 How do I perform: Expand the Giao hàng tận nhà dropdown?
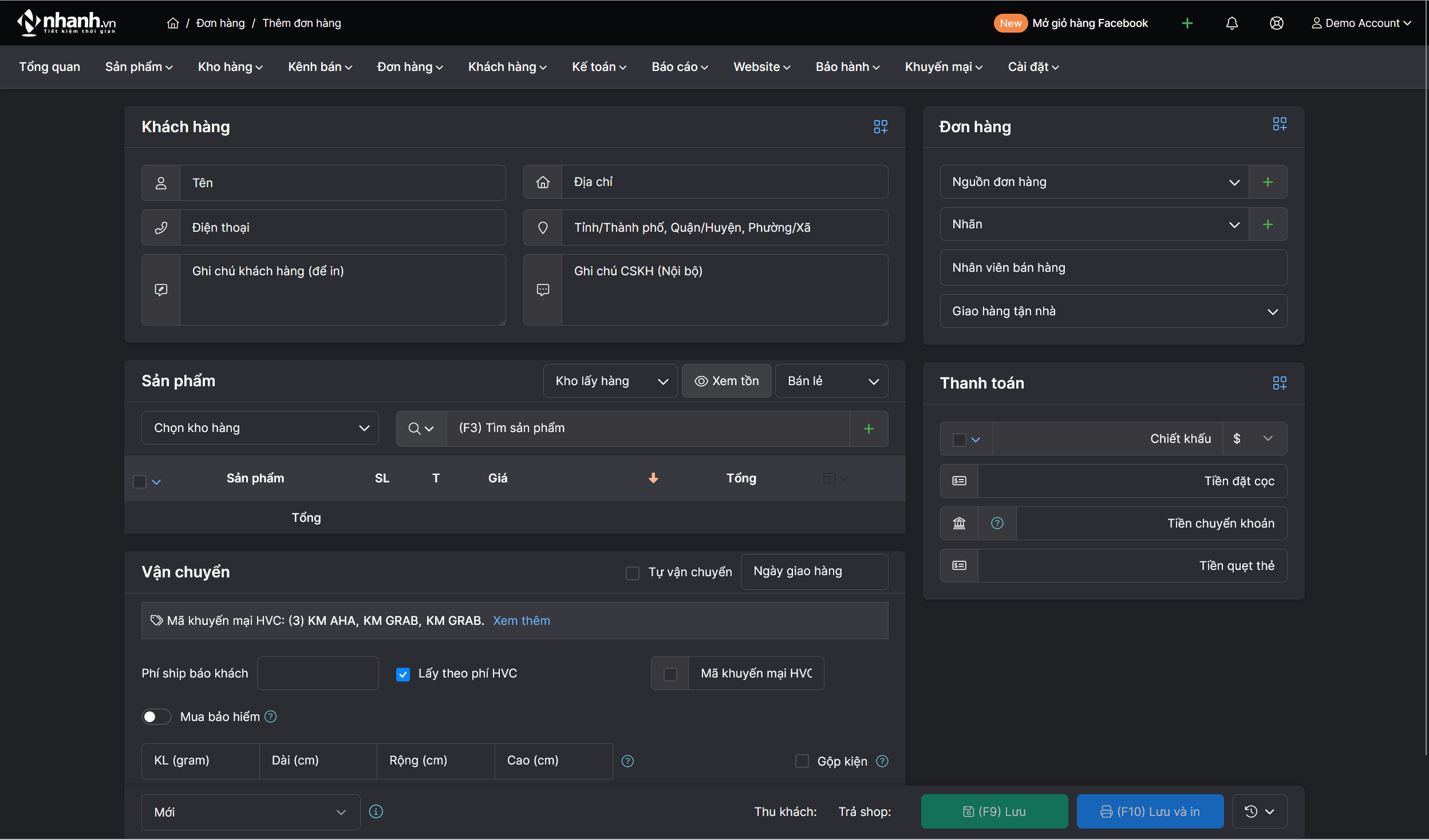[1114, 311]
